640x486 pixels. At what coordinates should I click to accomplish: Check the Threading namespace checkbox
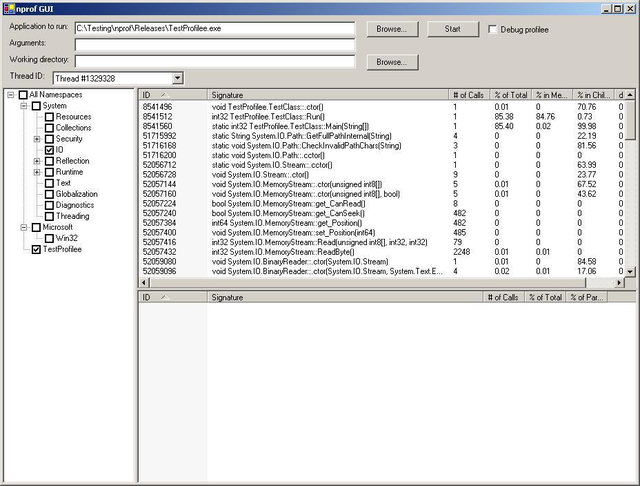pyautogui.click(x=49, y=216)
